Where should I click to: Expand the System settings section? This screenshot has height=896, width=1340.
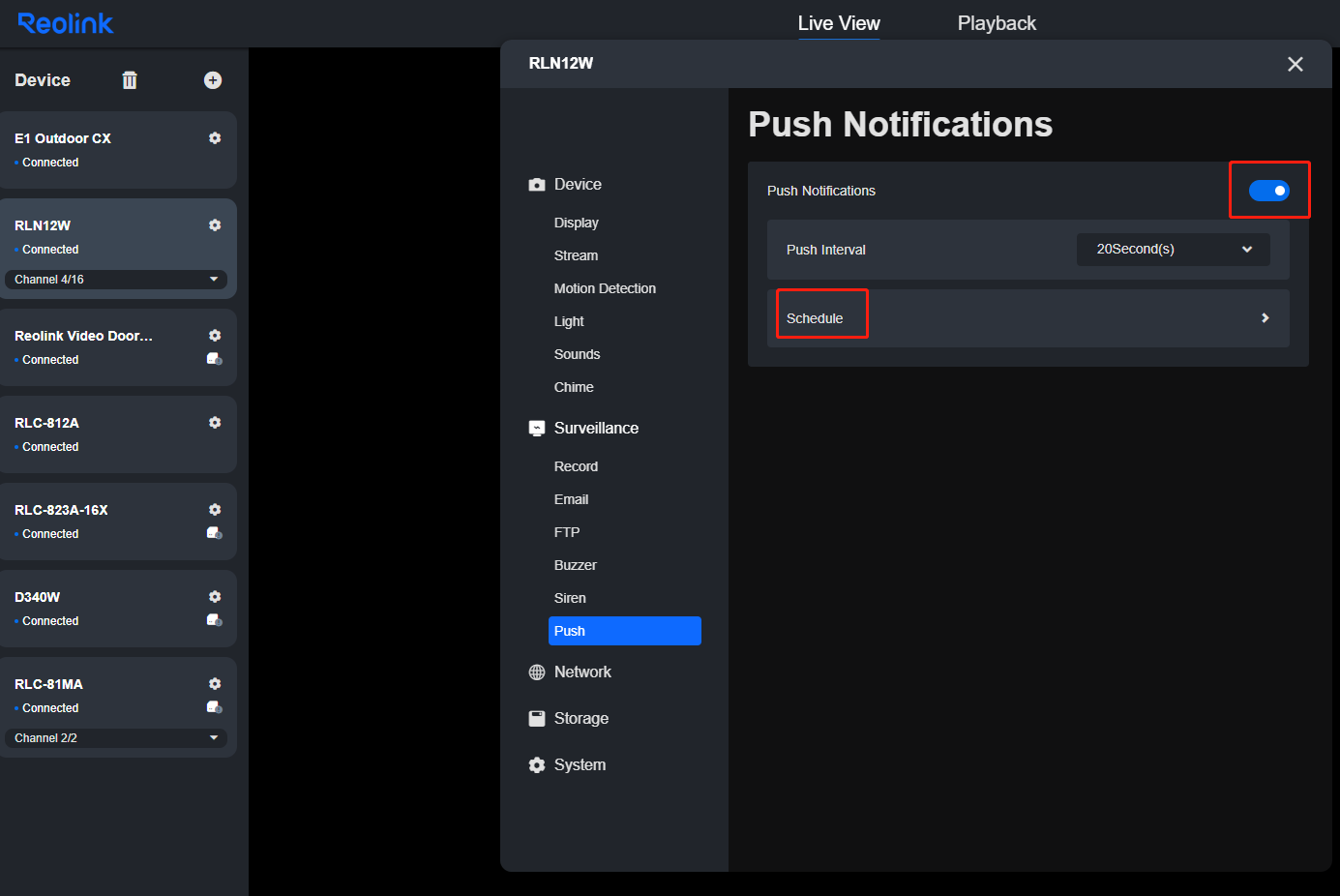pos(581,765)
